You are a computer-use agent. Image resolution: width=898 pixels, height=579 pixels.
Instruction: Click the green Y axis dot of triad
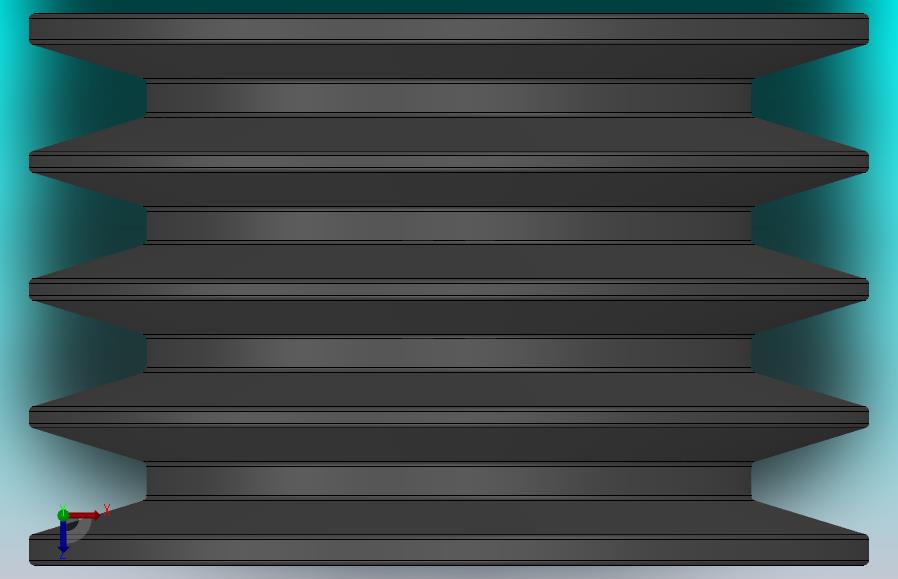(x=63, y=515)
